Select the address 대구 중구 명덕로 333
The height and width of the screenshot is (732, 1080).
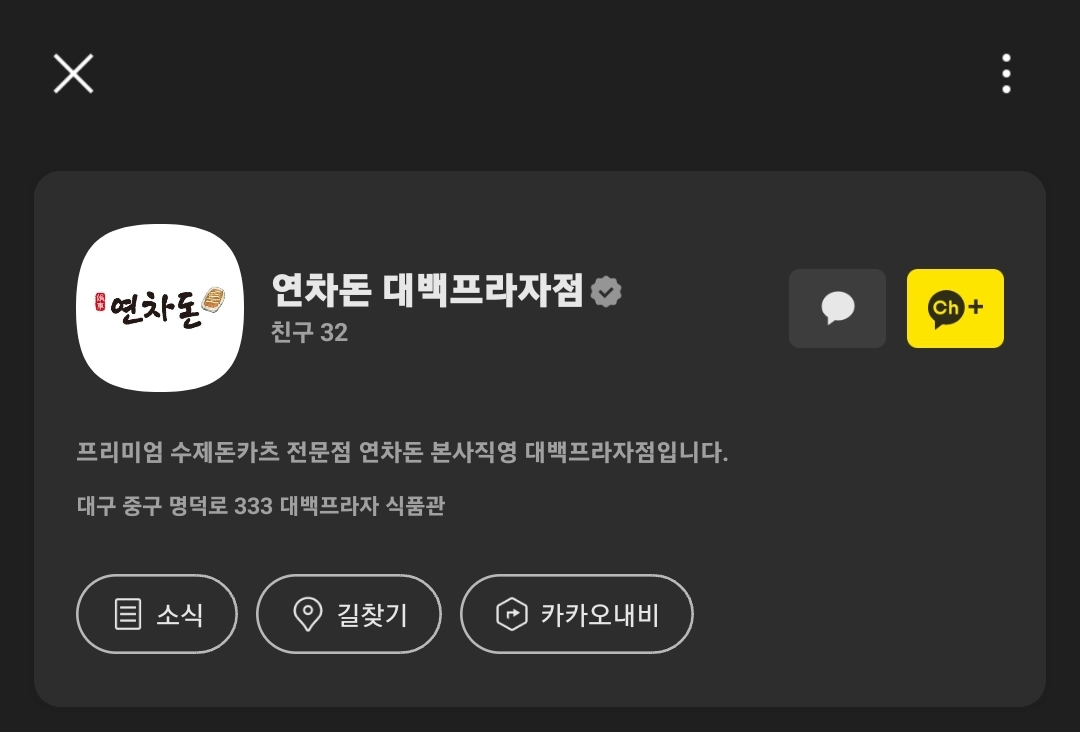(x=175, y=506)
